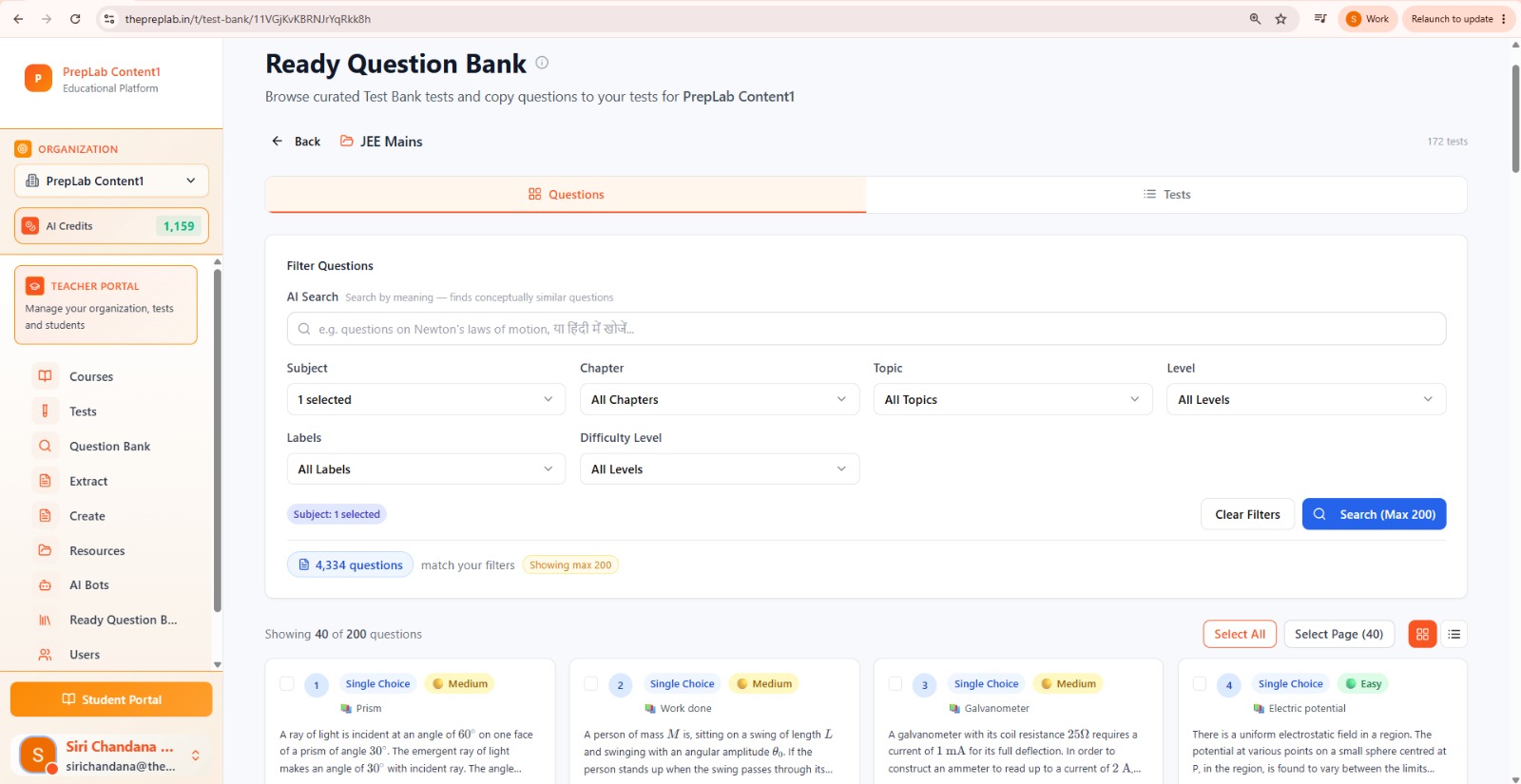This screenshot has height=784, width=1521.
Task: Open Extract in the sidebar
Action: coord(88,481)
